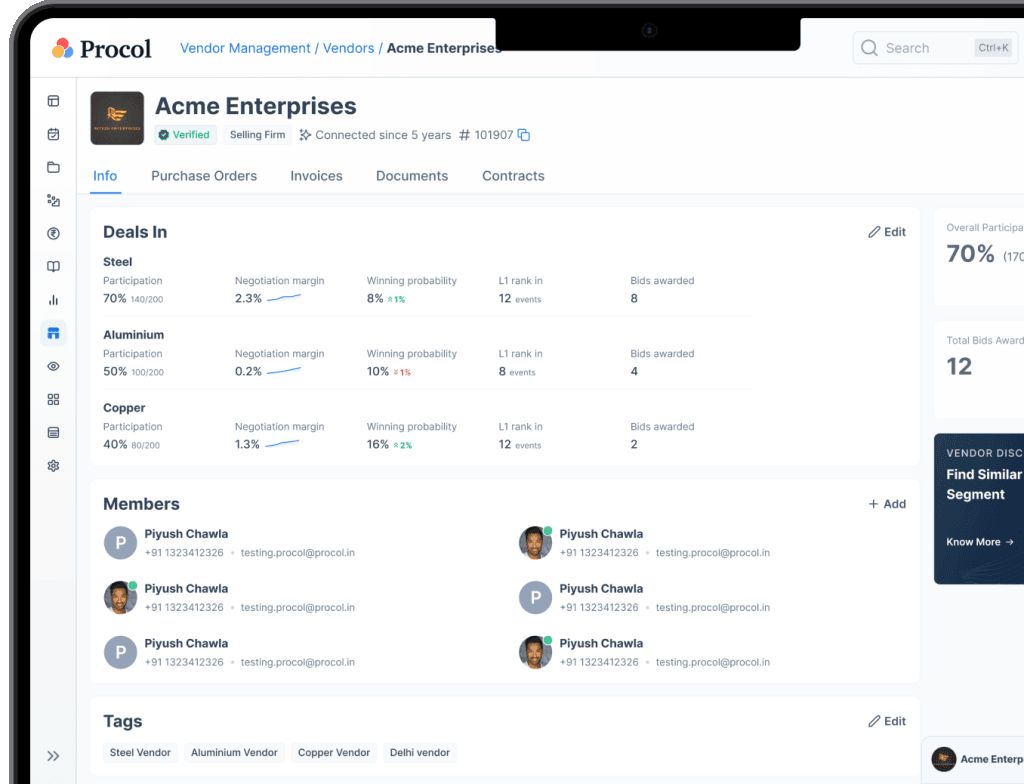Image resolution: width=1024 pixels, height=784 pixels.
Task: Edit the Tags section
Action: pyautogui.click(x=887, y=721)
